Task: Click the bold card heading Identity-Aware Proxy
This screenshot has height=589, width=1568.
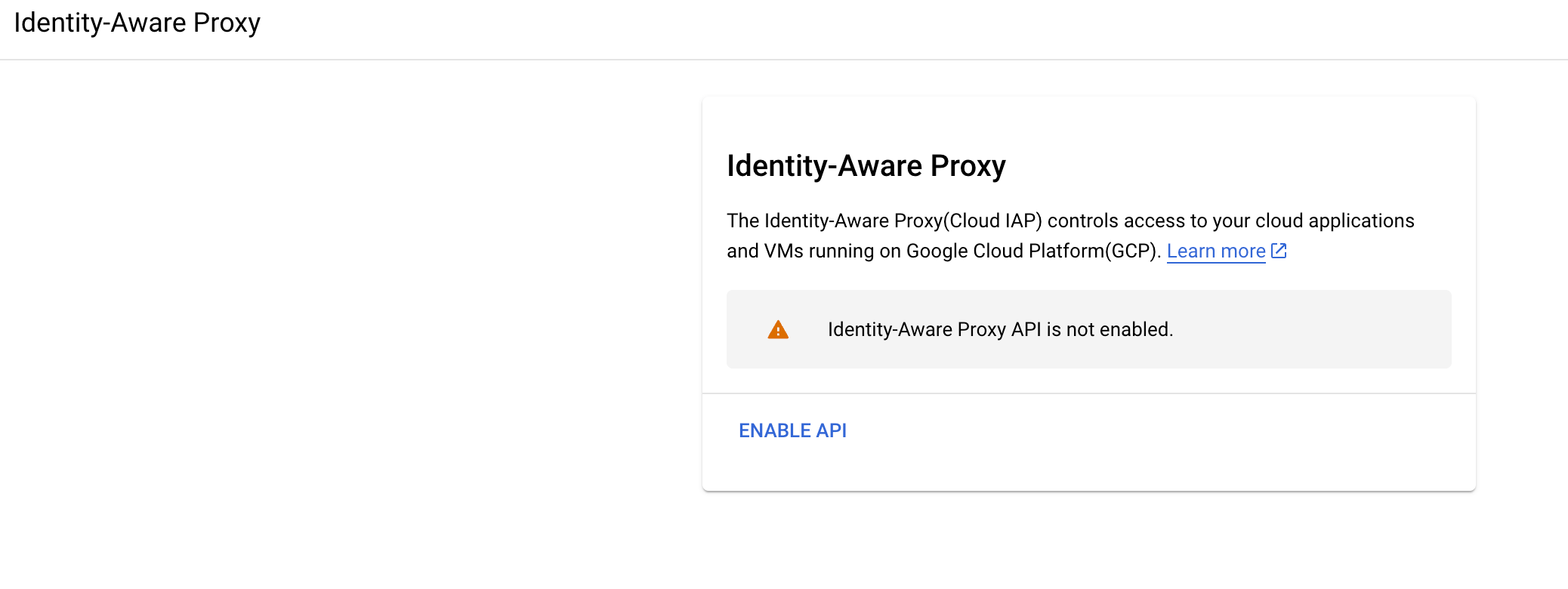Action: pyautogui.click(x=866, y=166)
